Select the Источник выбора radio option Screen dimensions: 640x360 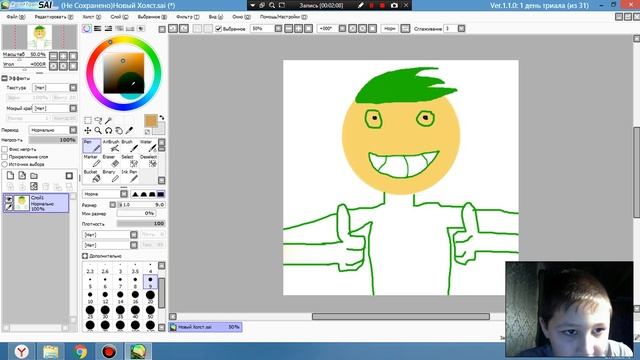pos(4,164)
